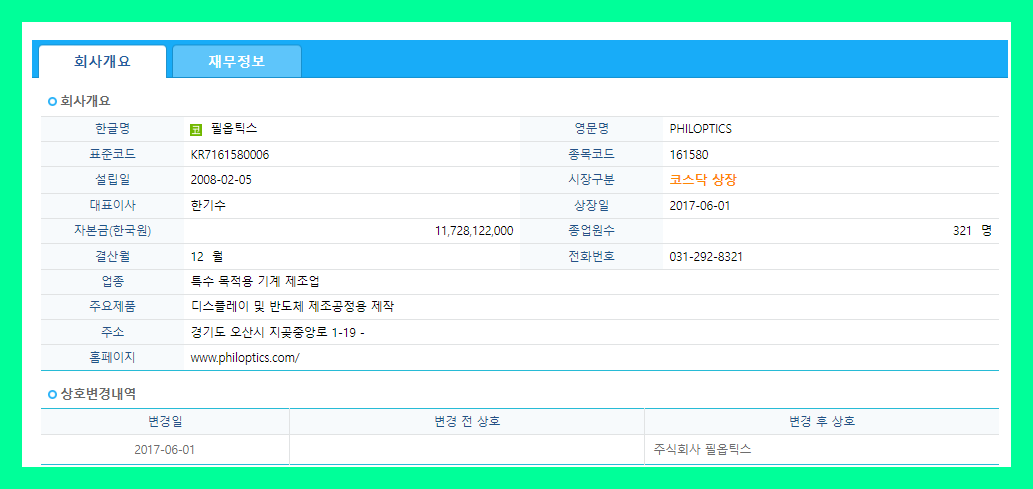Click the 대표이사 field label

point(112,205)
